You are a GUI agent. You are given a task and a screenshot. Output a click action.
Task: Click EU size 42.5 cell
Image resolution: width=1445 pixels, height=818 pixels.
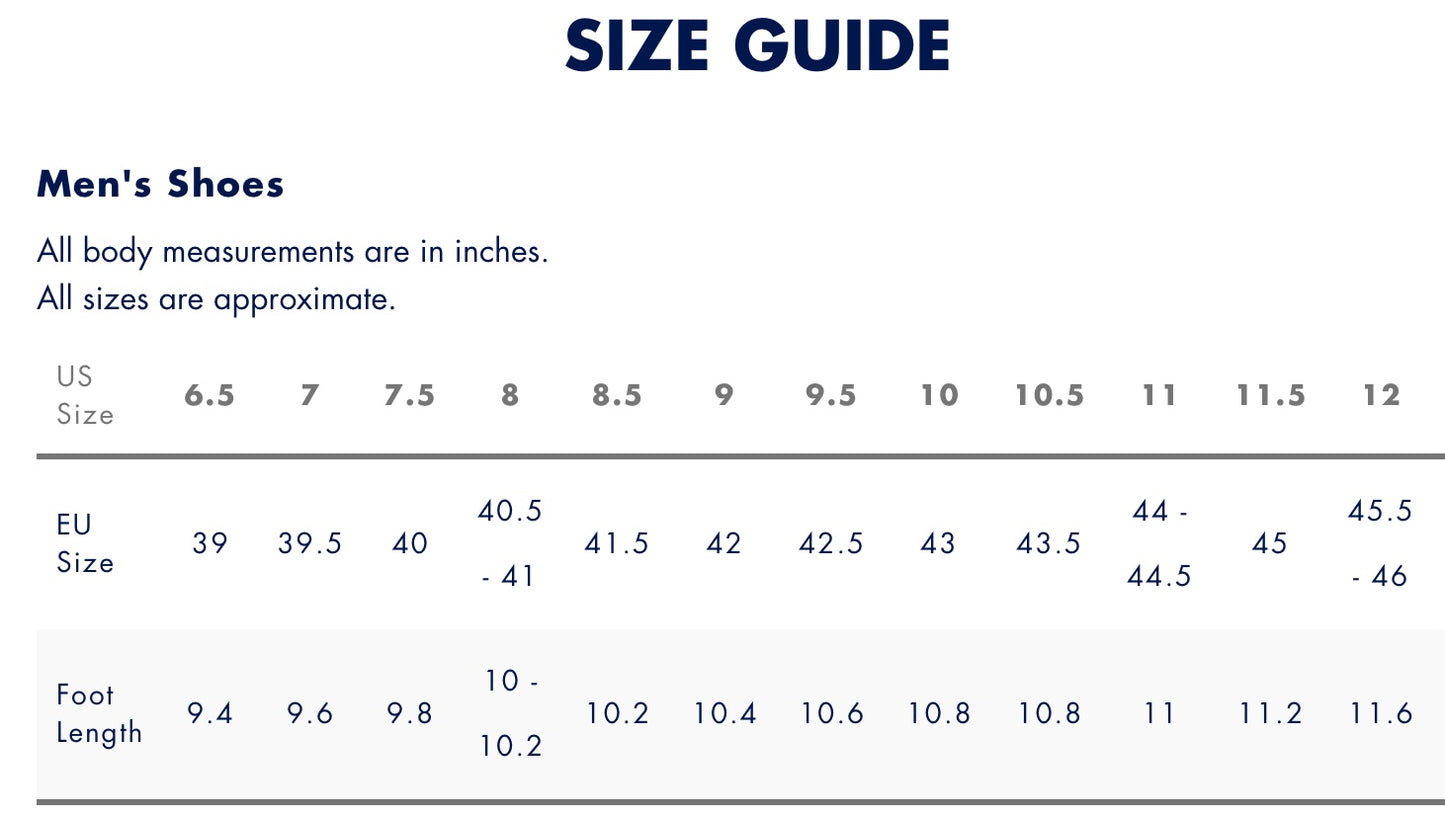point(831,544)
